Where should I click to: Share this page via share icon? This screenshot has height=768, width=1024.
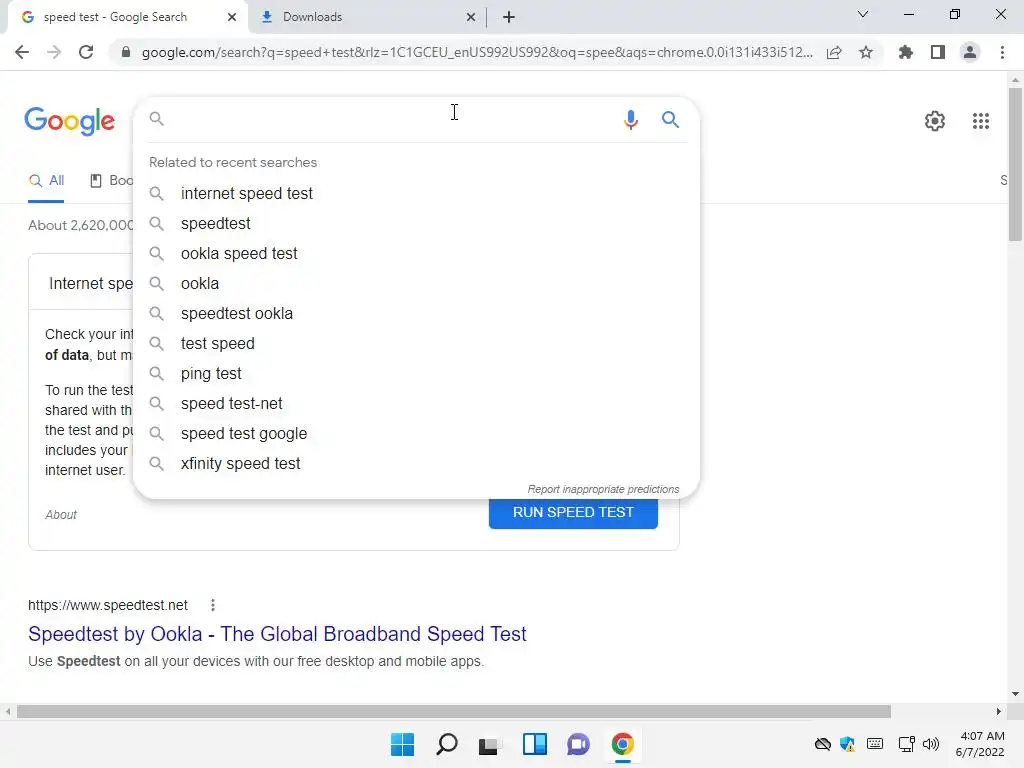834,52
